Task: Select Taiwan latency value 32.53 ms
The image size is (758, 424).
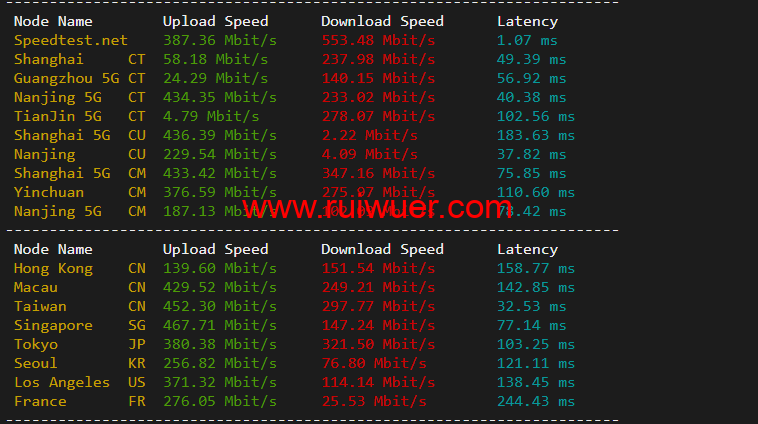Action: pos(531,307)
